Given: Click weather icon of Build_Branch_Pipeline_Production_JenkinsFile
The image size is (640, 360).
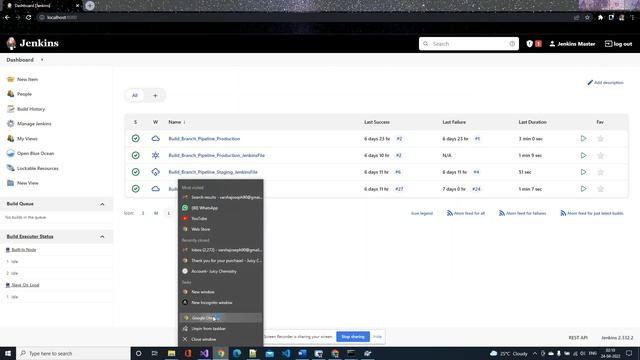Looking at the screenshot, I should pos(156,155).
